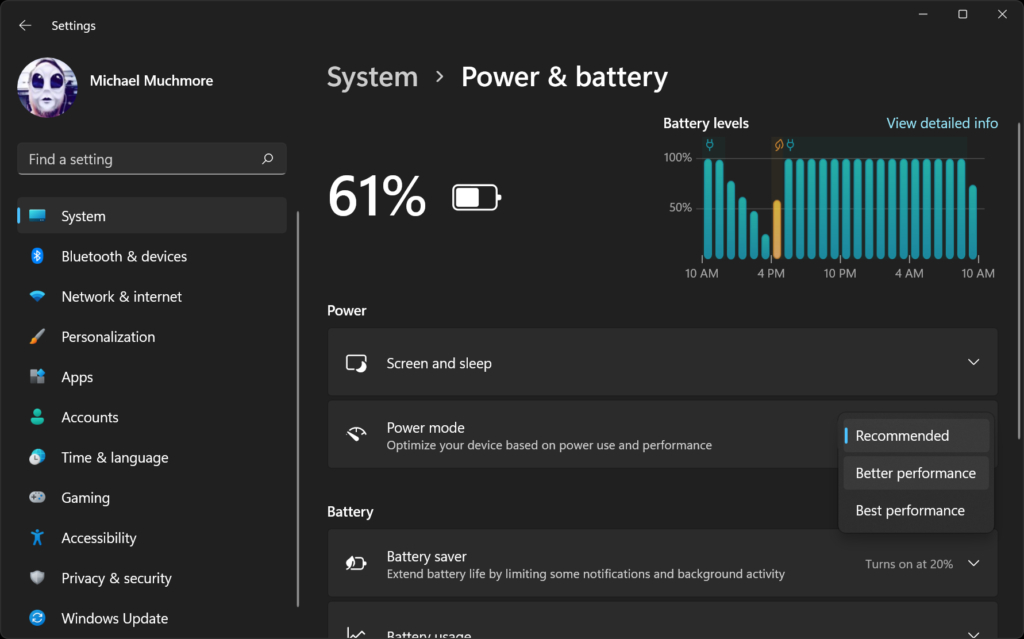Click the Privacy & security shield icon

point(37,578)
